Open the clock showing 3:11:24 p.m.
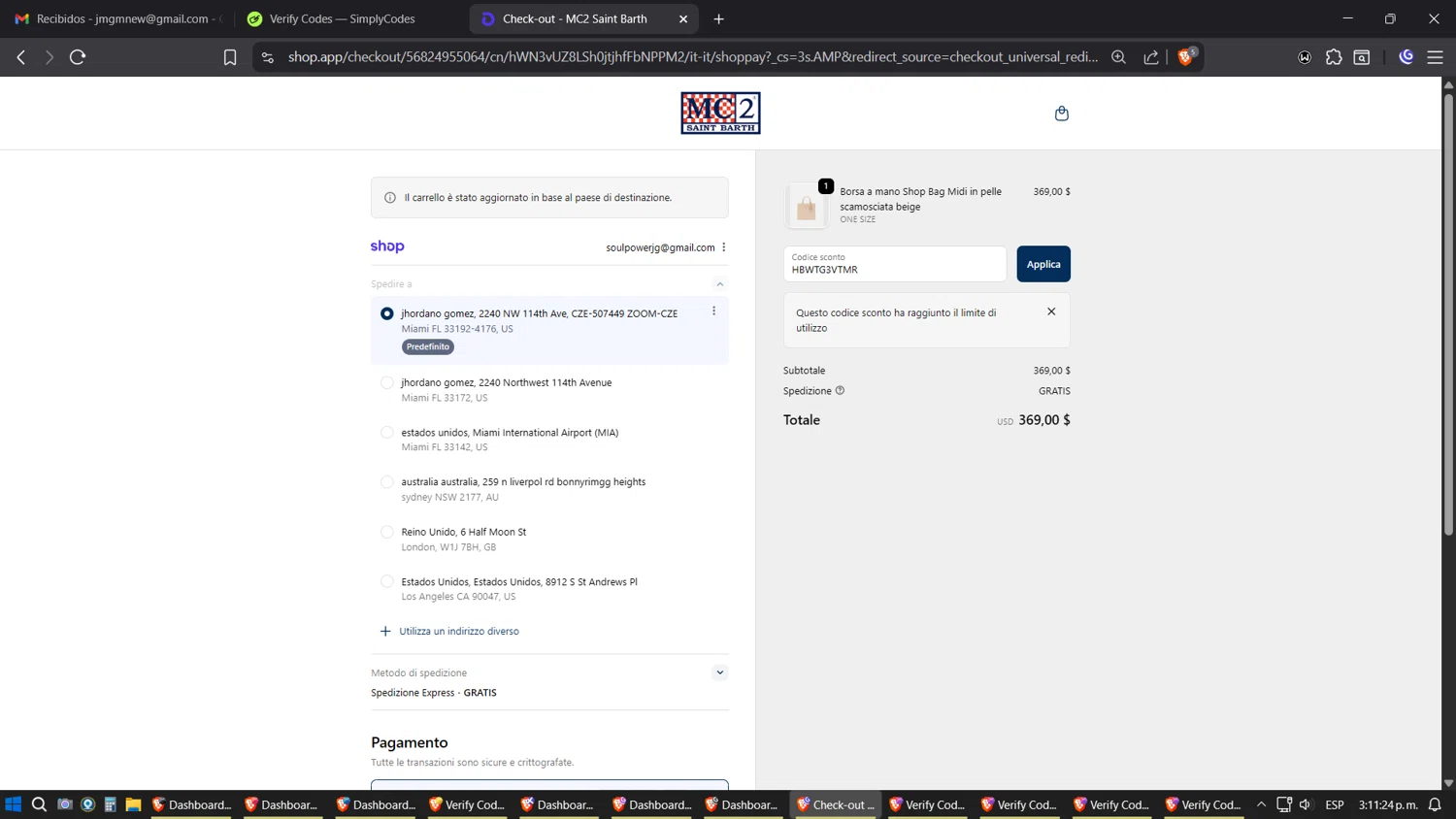This screenshot has height=819, width=1456. click(1388, 804)
